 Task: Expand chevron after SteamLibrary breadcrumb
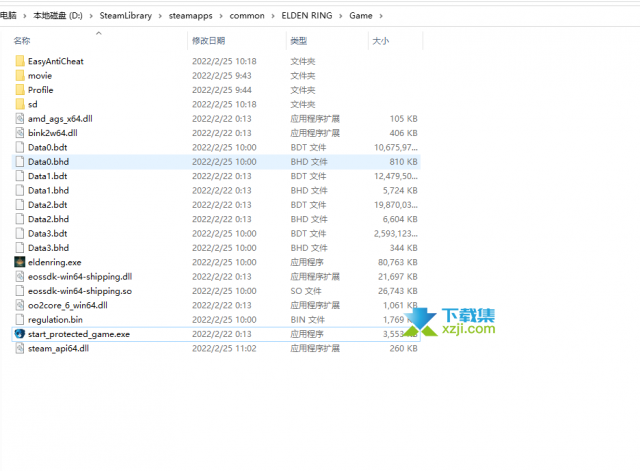160,16
